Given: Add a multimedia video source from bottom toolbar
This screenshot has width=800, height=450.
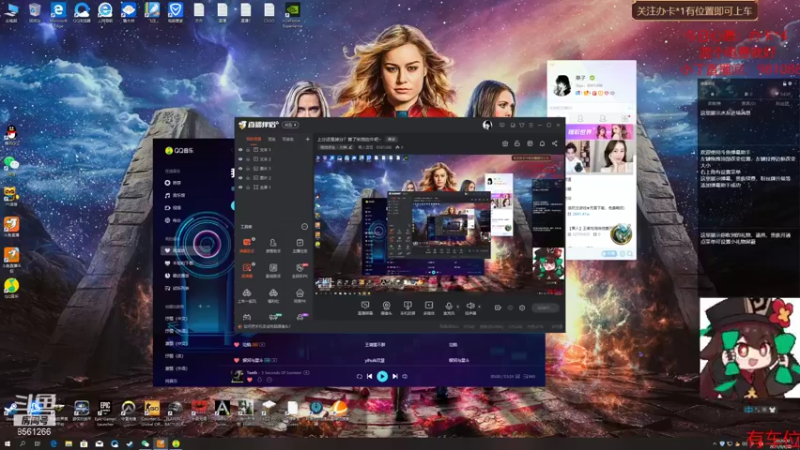Looking at the screenshot, I should tap(429, 307).
